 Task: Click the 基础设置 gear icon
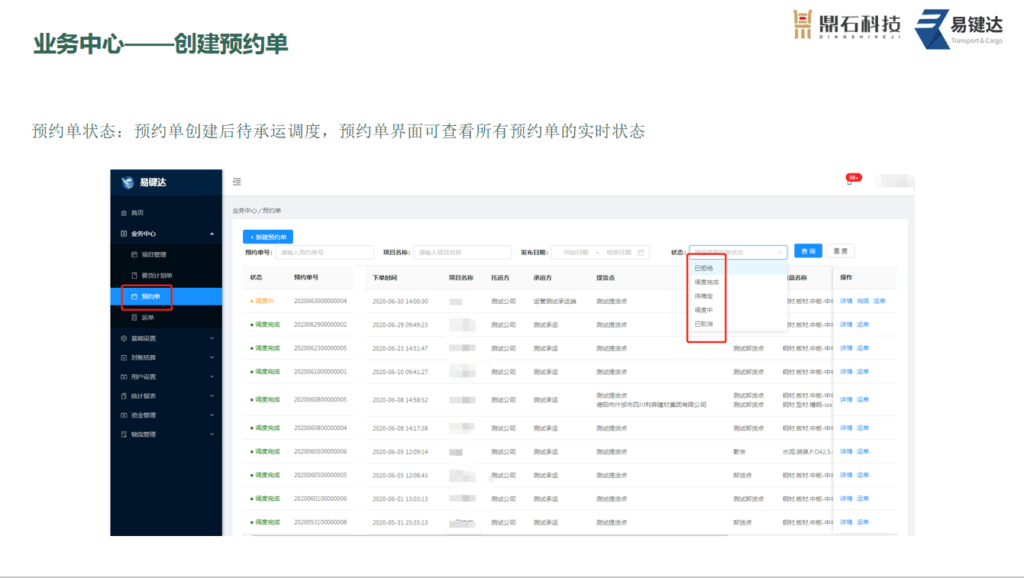(124, 338)
